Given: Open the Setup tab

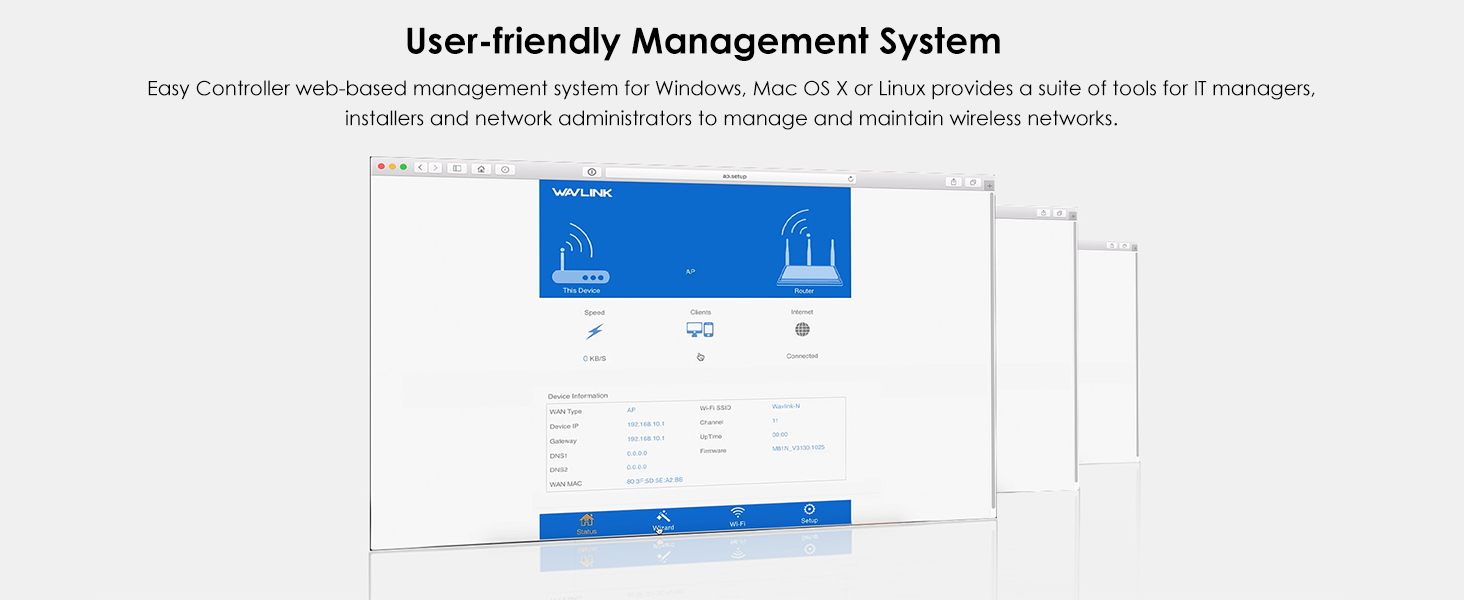Looking at the screenshot, I should point(809,513).
